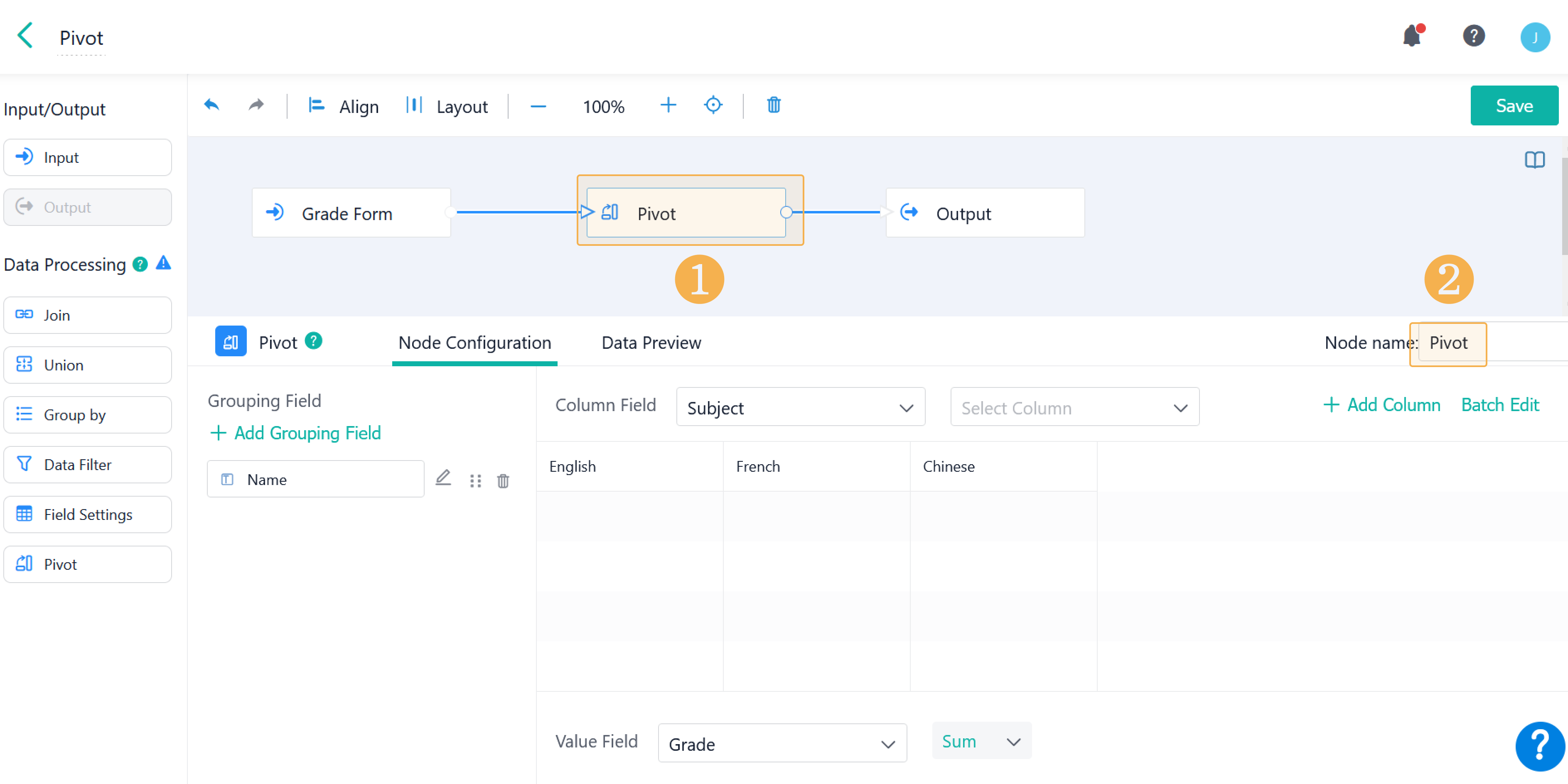Click the undo arrow icon

[x=211, y=105]
